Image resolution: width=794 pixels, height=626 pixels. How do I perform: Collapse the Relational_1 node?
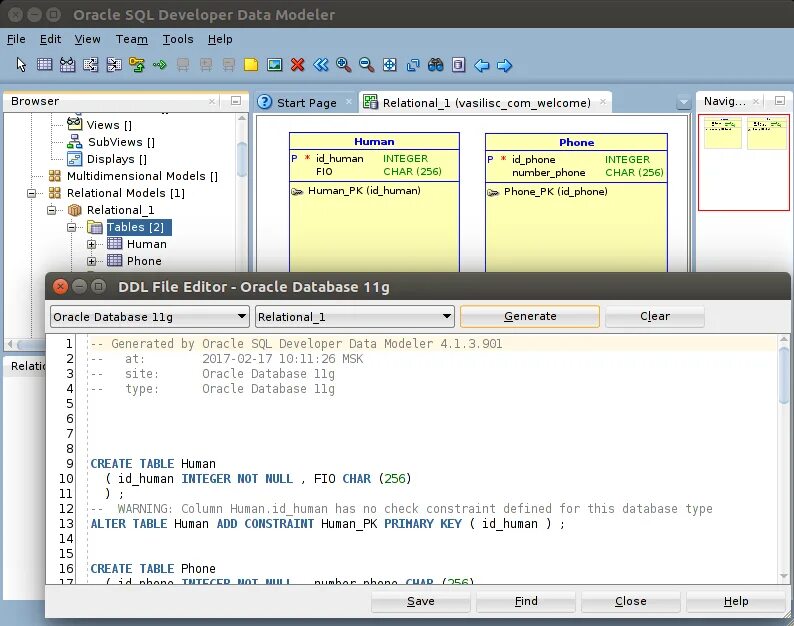[51, 210]
